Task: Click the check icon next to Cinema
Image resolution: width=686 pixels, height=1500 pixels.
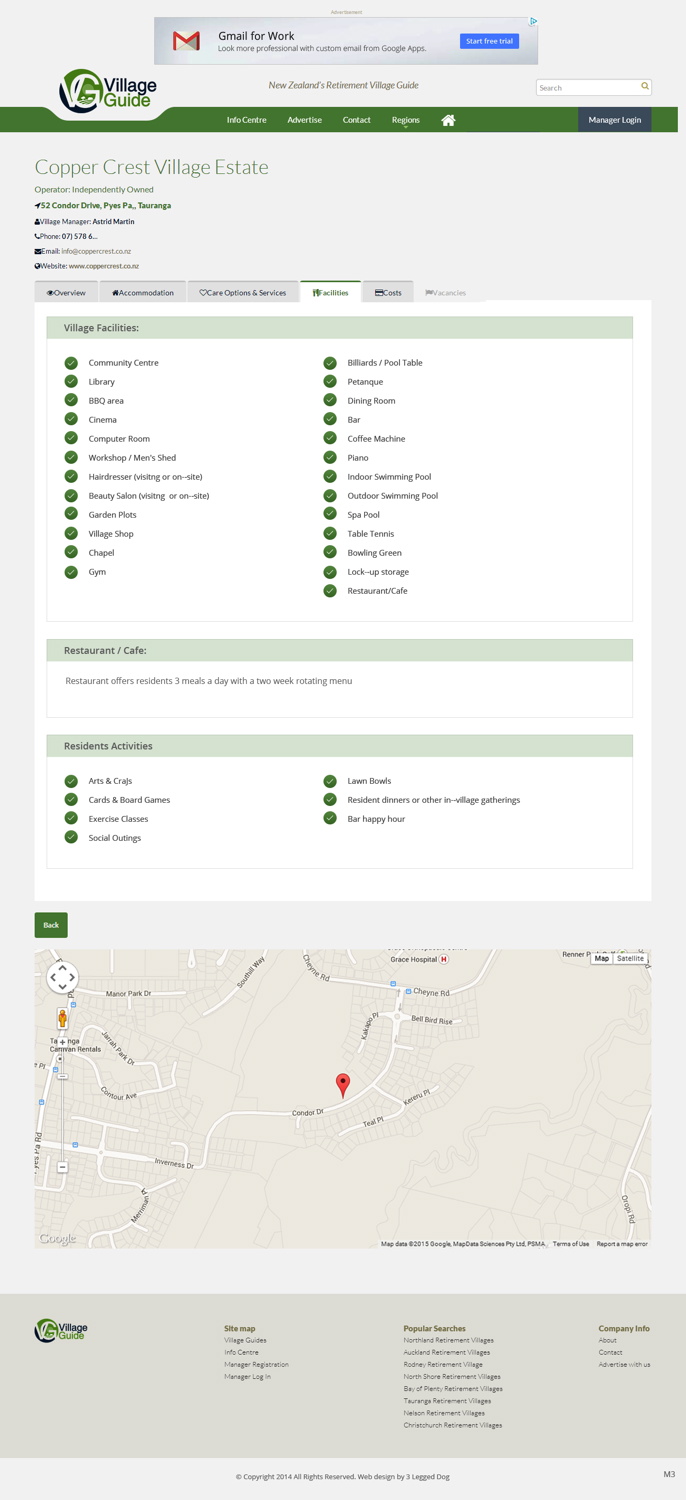Action: [71, 420]
